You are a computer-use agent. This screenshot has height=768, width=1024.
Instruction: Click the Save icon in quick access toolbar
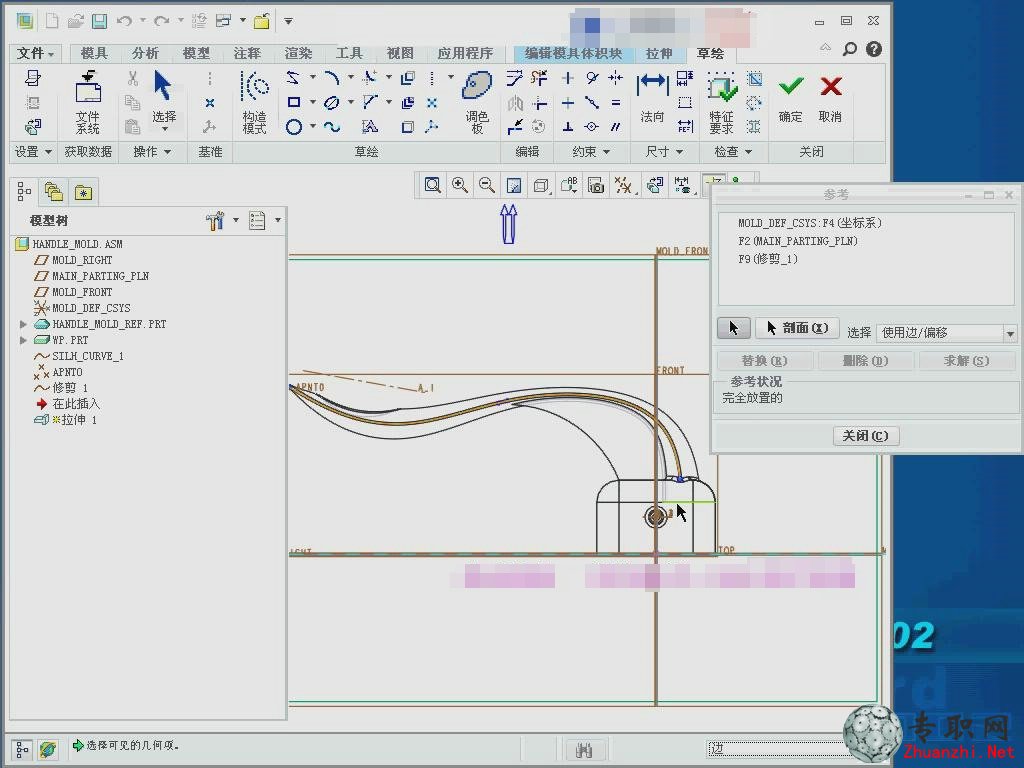point(99,21)
